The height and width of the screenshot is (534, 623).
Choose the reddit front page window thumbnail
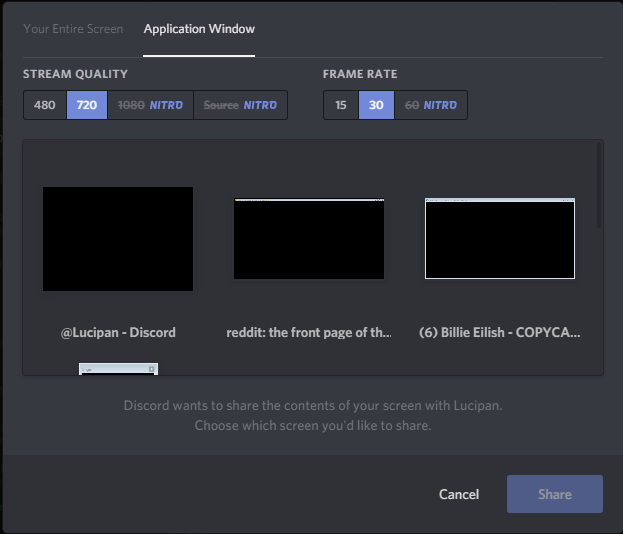309,238
